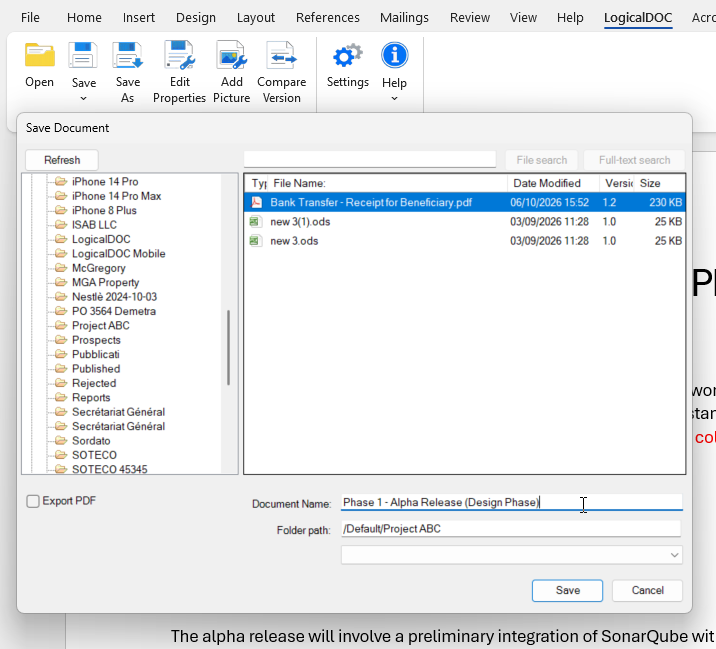Click the folder icon beside ISAB LLC
The height and width of the screenshot is (649, 716).
coord(61,224)
